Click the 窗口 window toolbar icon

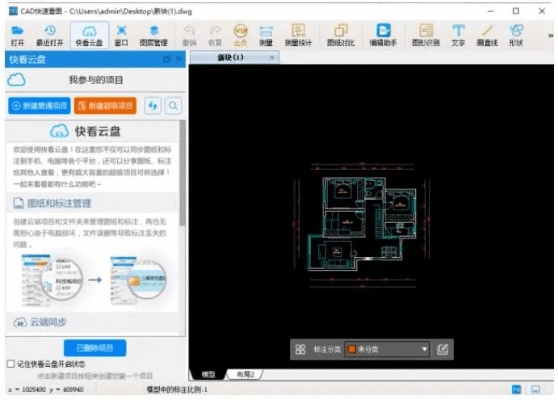point(121,35)
